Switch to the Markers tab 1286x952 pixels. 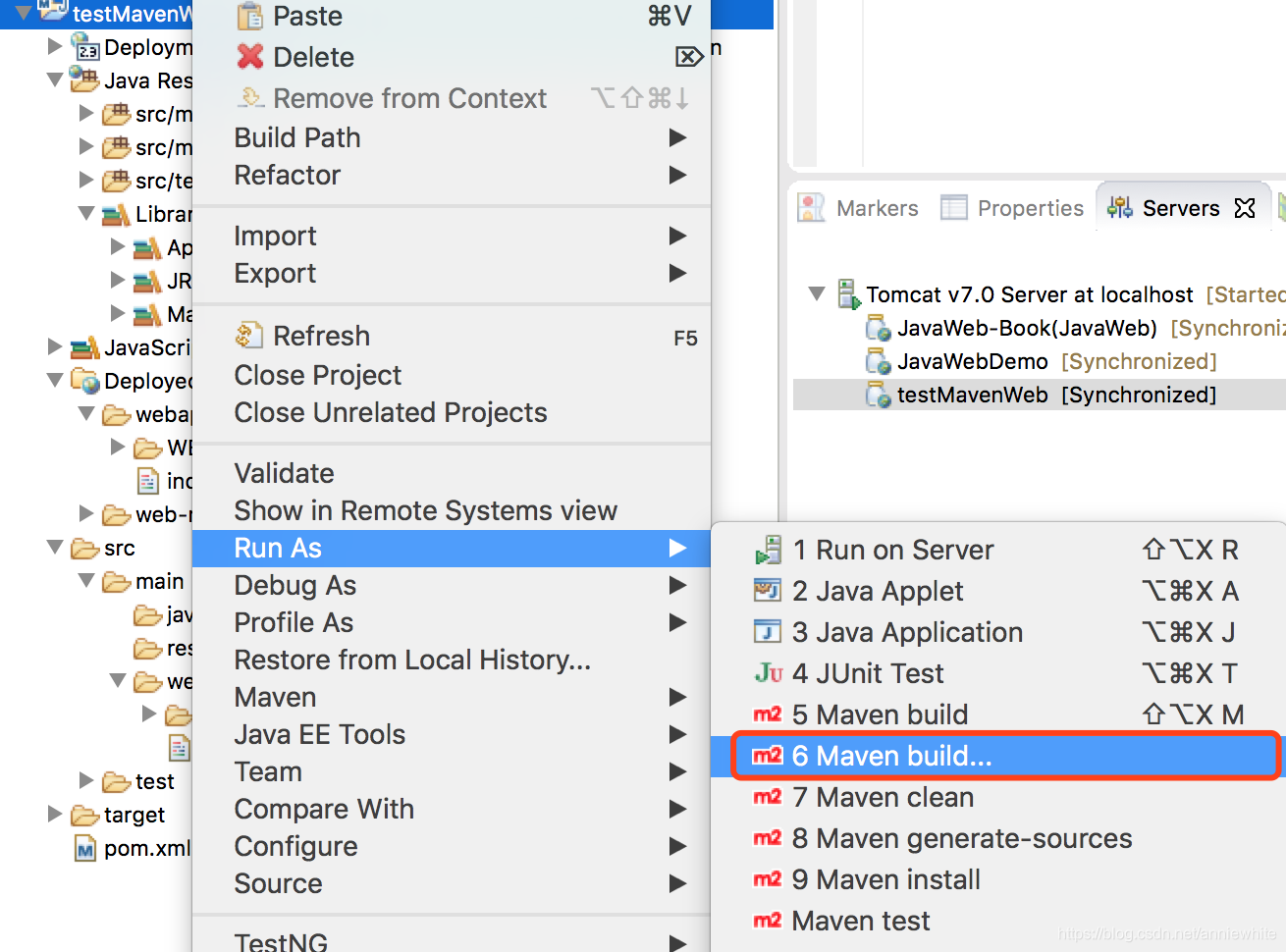[858, 208]
